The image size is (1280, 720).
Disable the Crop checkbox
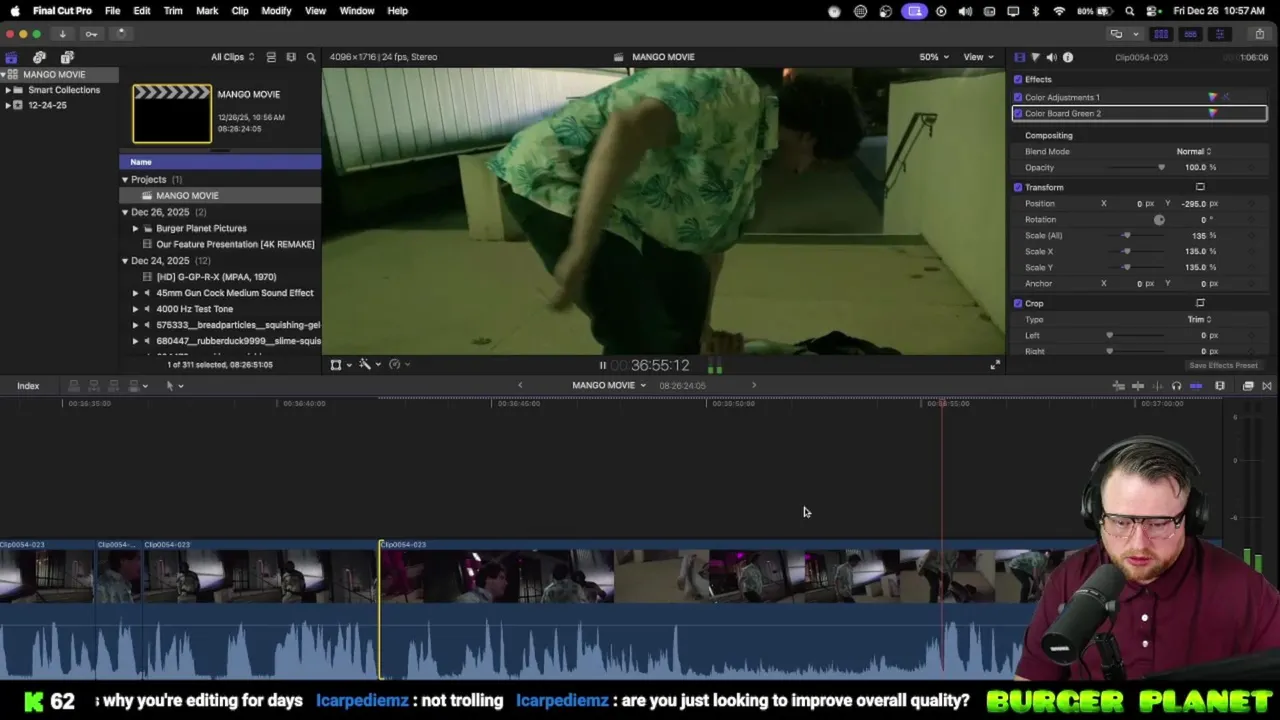point(1018,303)
